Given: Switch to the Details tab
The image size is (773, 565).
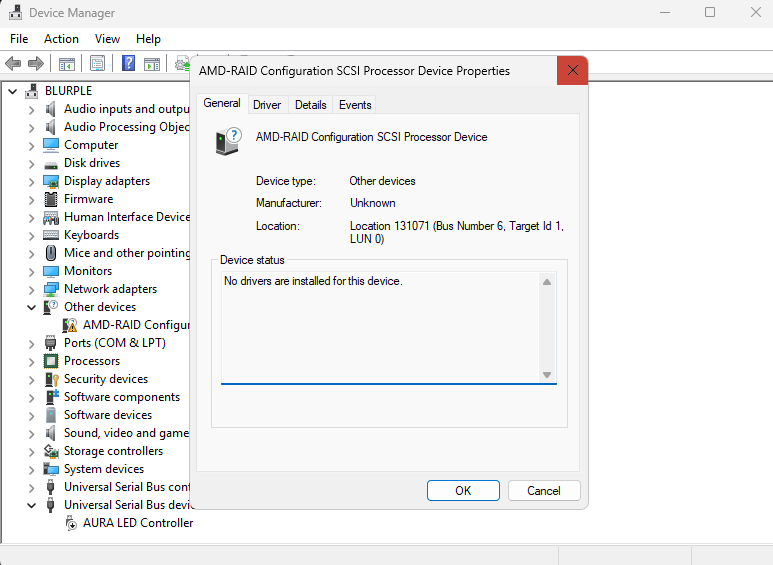Looking at the screenshot, I should tap(311, 105).
